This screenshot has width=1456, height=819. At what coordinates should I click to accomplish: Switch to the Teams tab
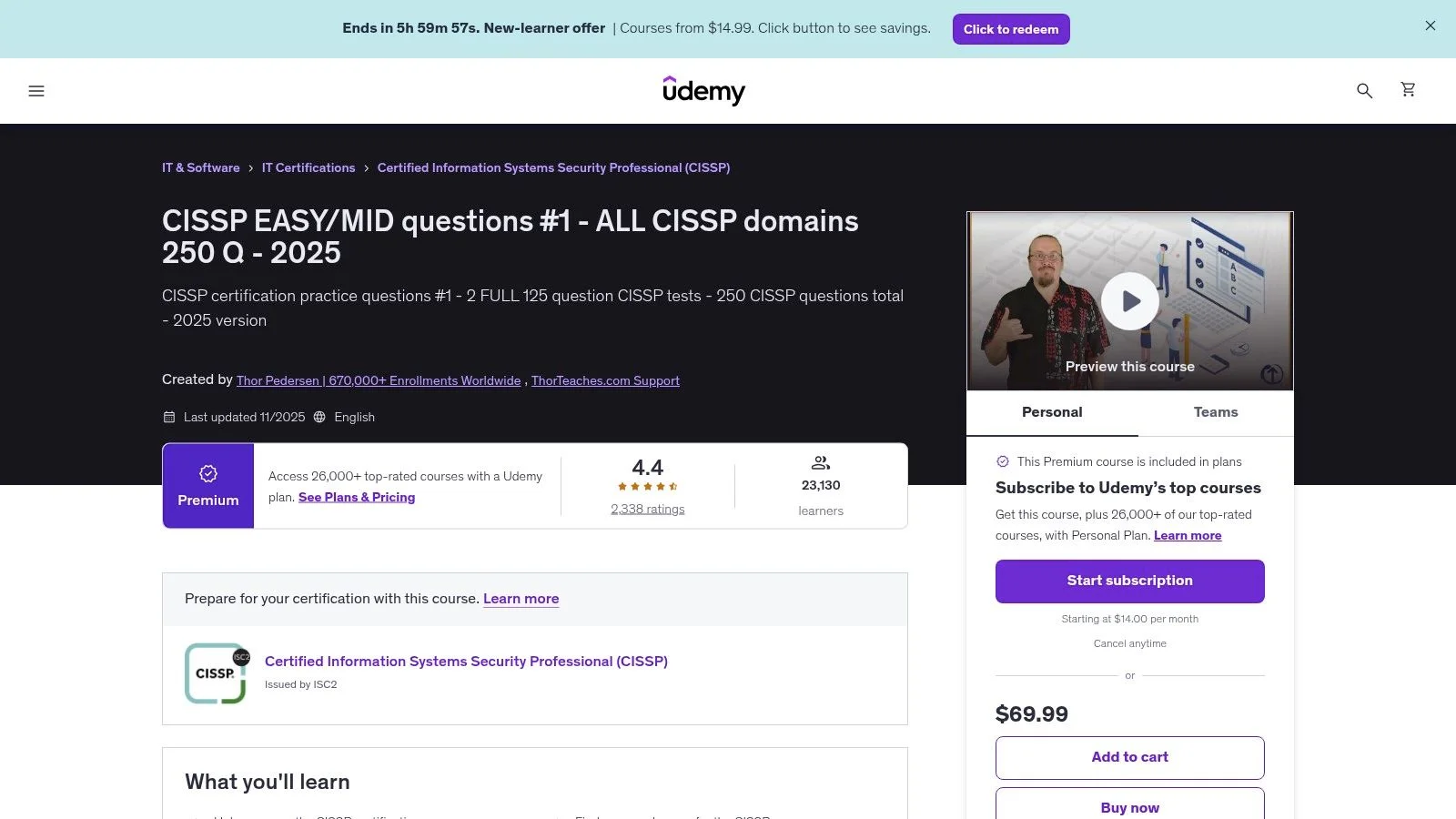(x=1216, y=412)
